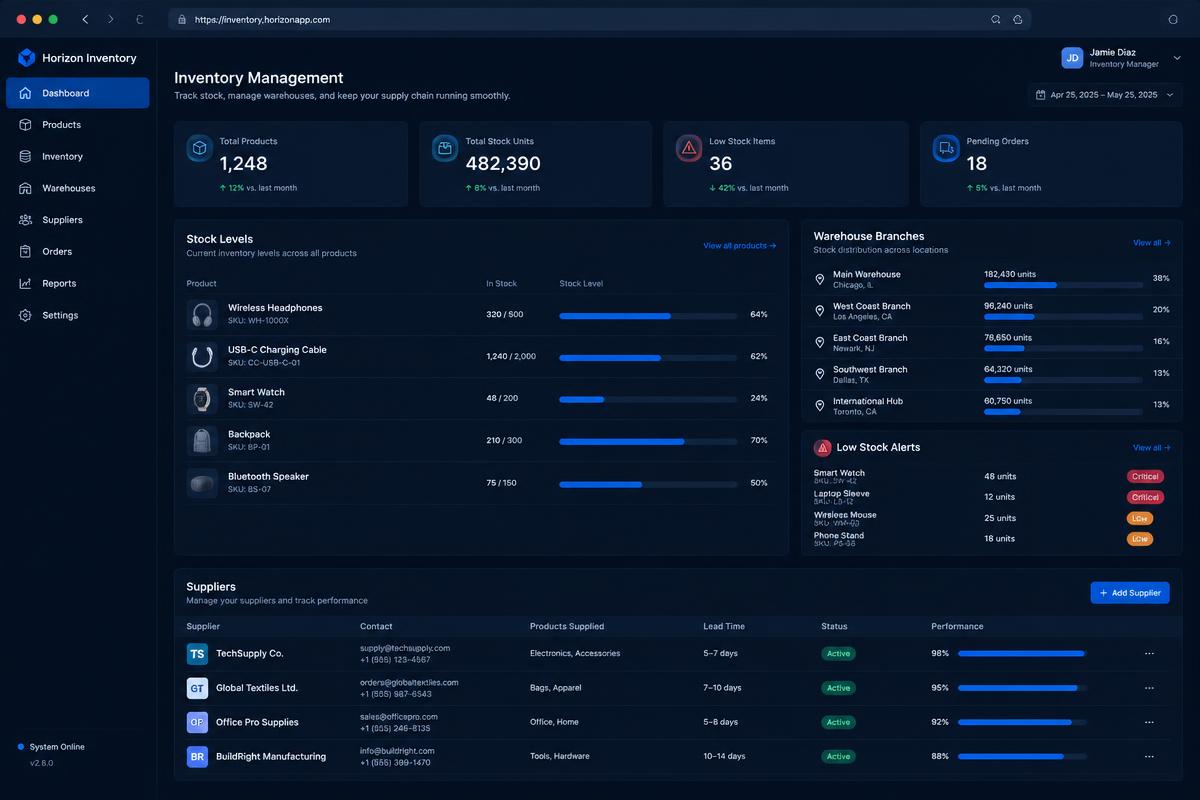Screen dimensions: 1200x800
Task: Click the Warehouses building icon in sidebar
Action: [26, 188]
